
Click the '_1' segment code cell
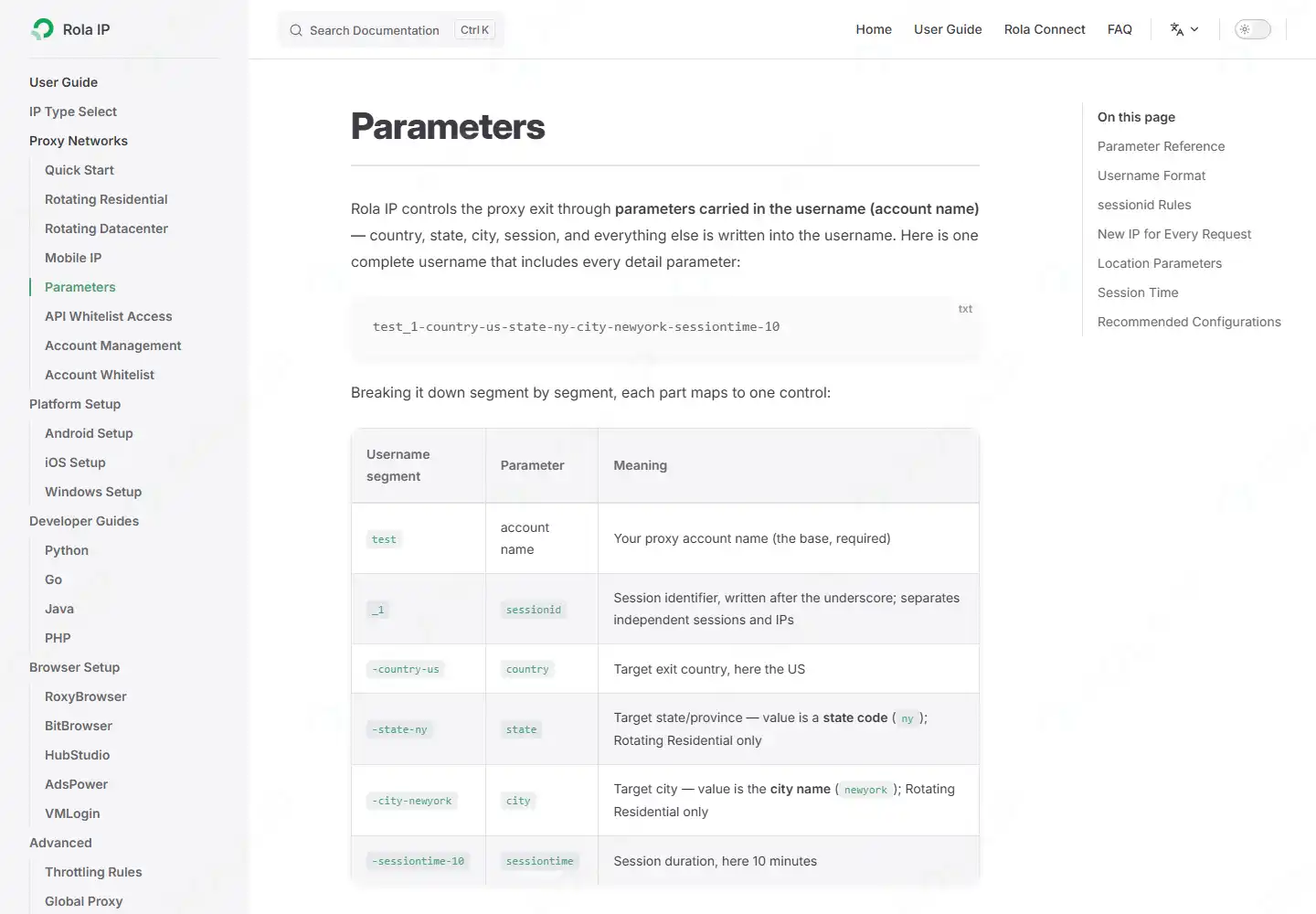[x=378, y=610]
